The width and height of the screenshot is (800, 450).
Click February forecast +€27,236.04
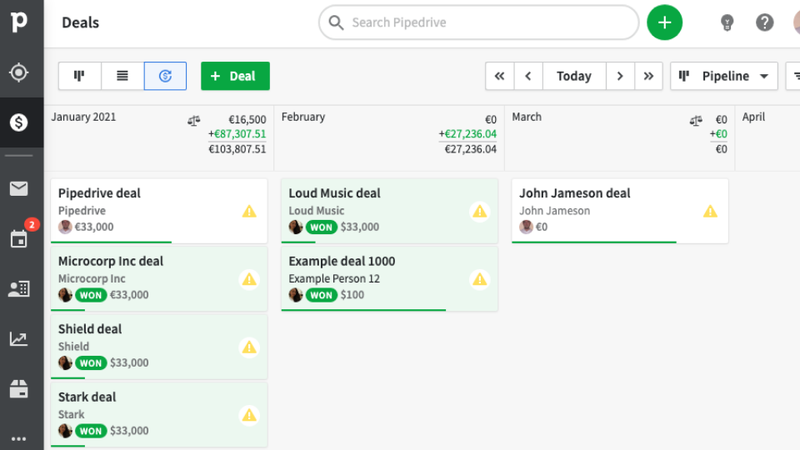click(x=467, y=134)
